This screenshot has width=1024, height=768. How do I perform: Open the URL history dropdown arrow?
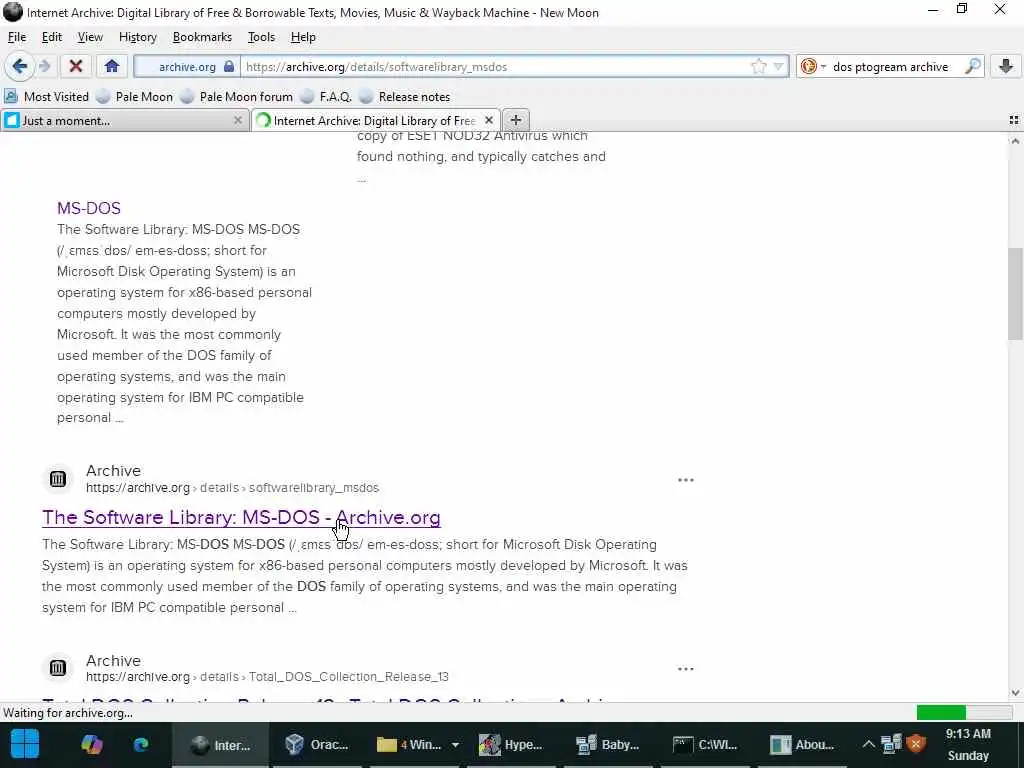click(x=778, y=67)
